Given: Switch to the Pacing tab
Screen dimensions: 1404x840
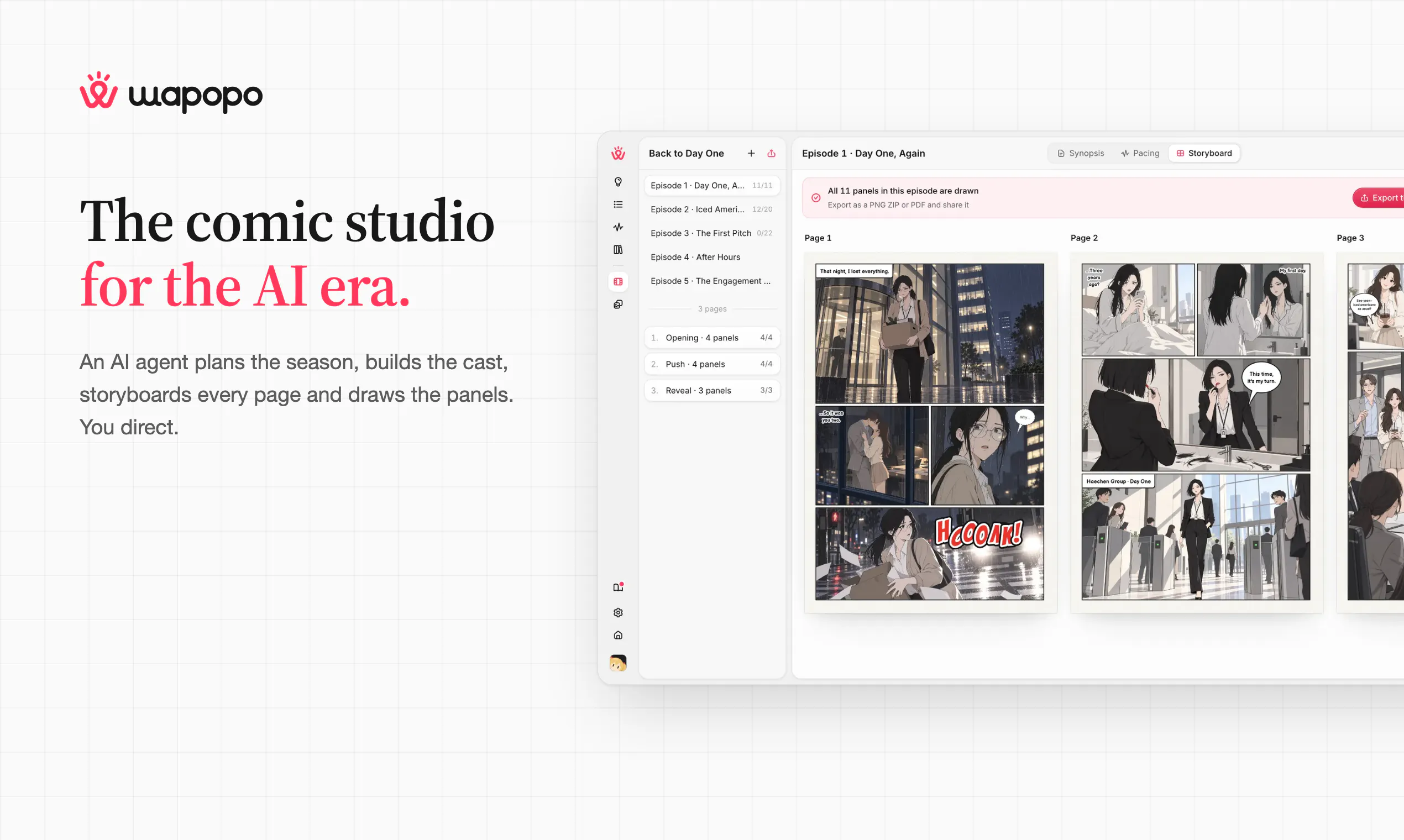Looking at the screenshot, I should tap(1140, 154).
